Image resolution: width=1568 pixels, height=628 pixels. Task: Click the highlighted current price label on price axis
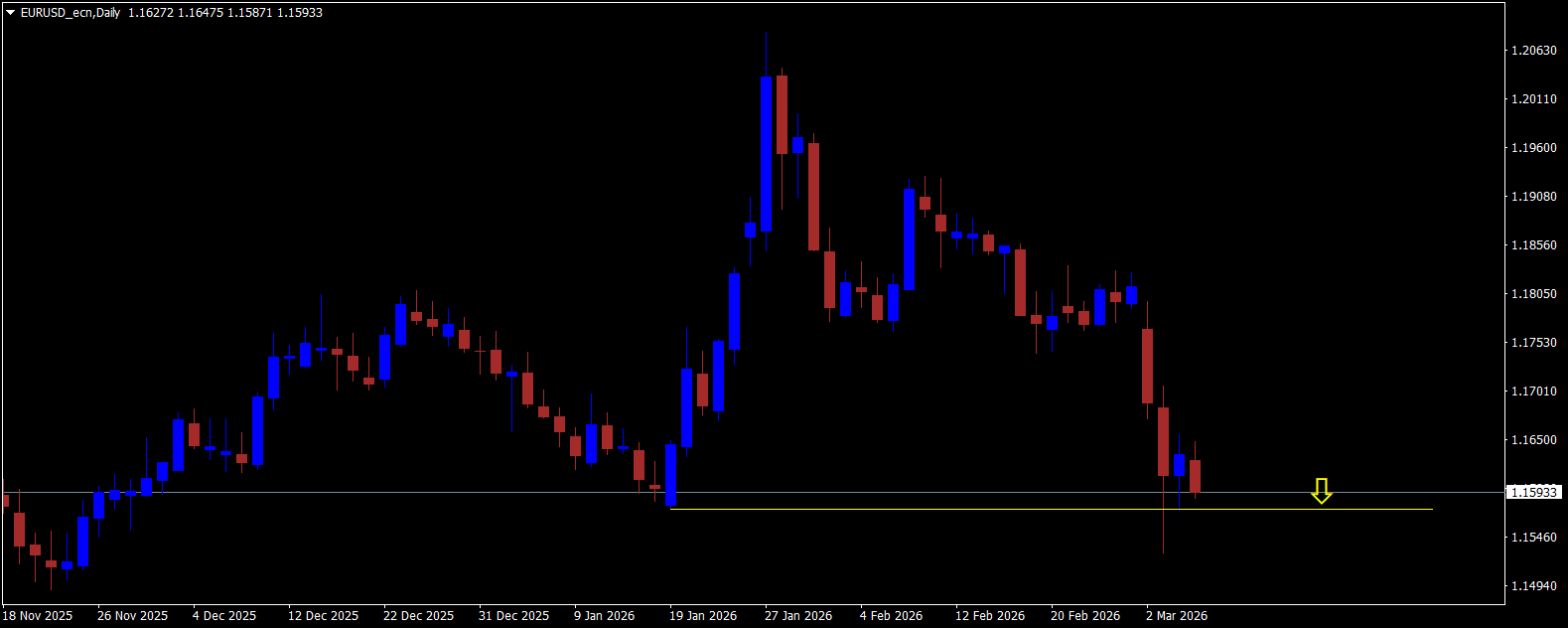pos(1534,492)
